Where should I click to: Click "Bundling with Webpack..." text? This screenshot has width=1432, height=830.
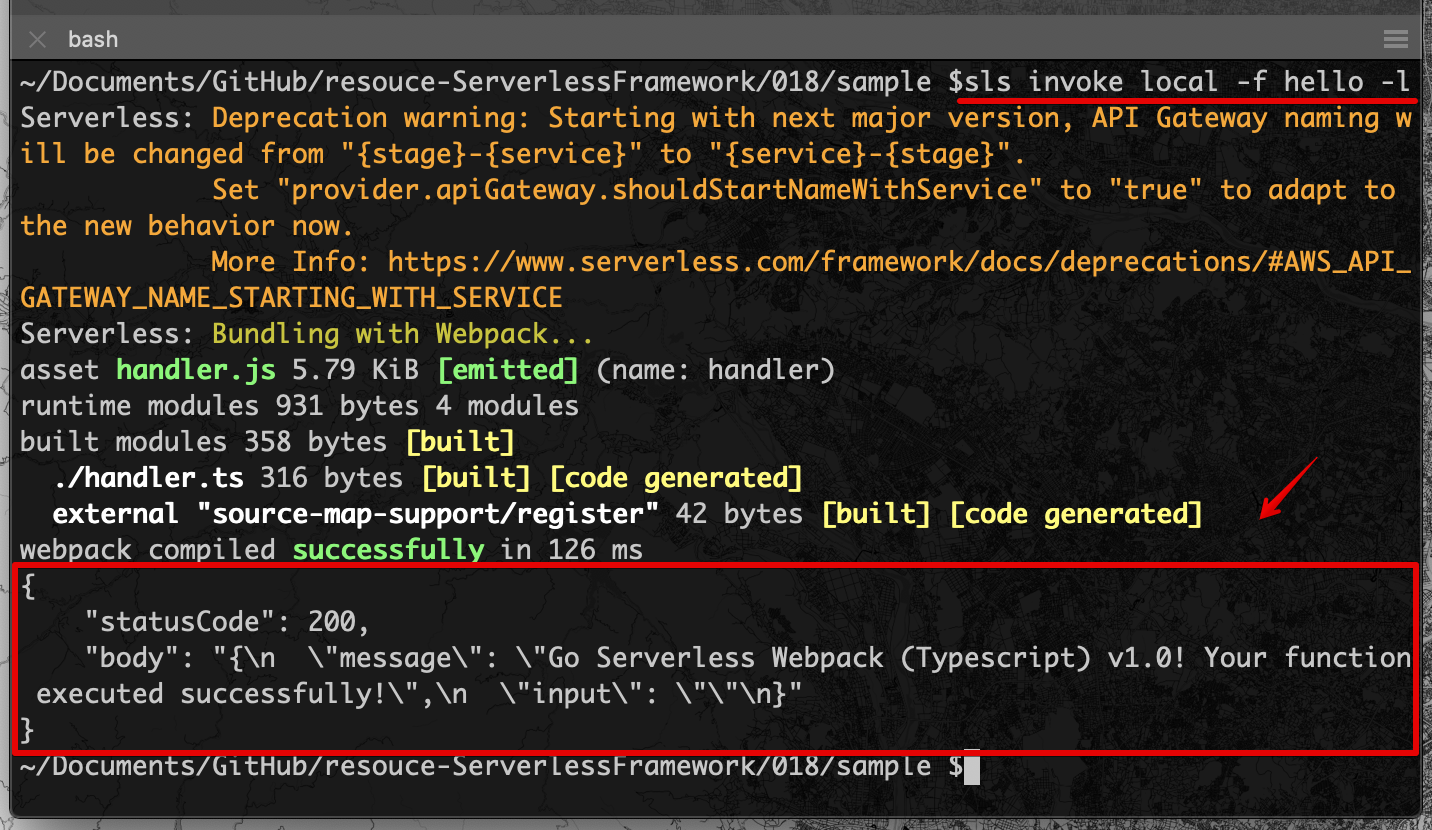click(403, 334)
